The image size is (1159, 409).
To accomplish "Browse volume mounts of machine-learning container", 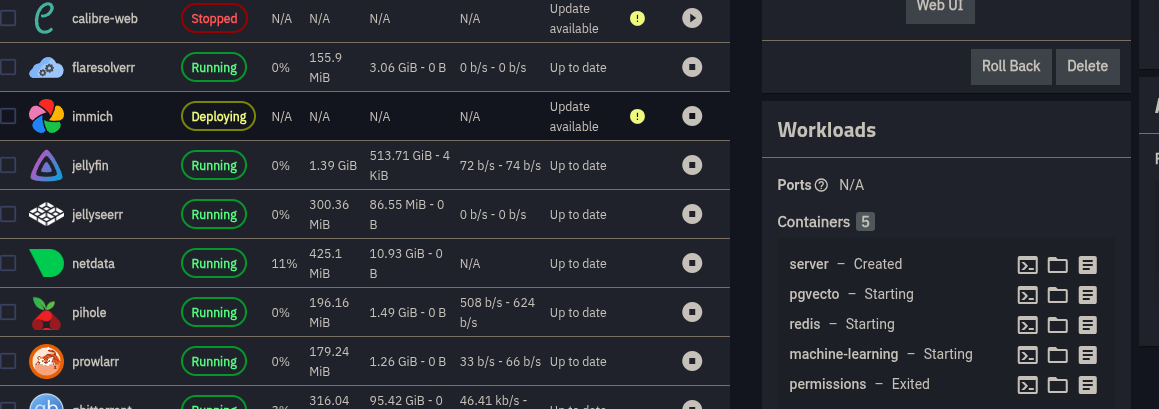I will click(1058, 355).
